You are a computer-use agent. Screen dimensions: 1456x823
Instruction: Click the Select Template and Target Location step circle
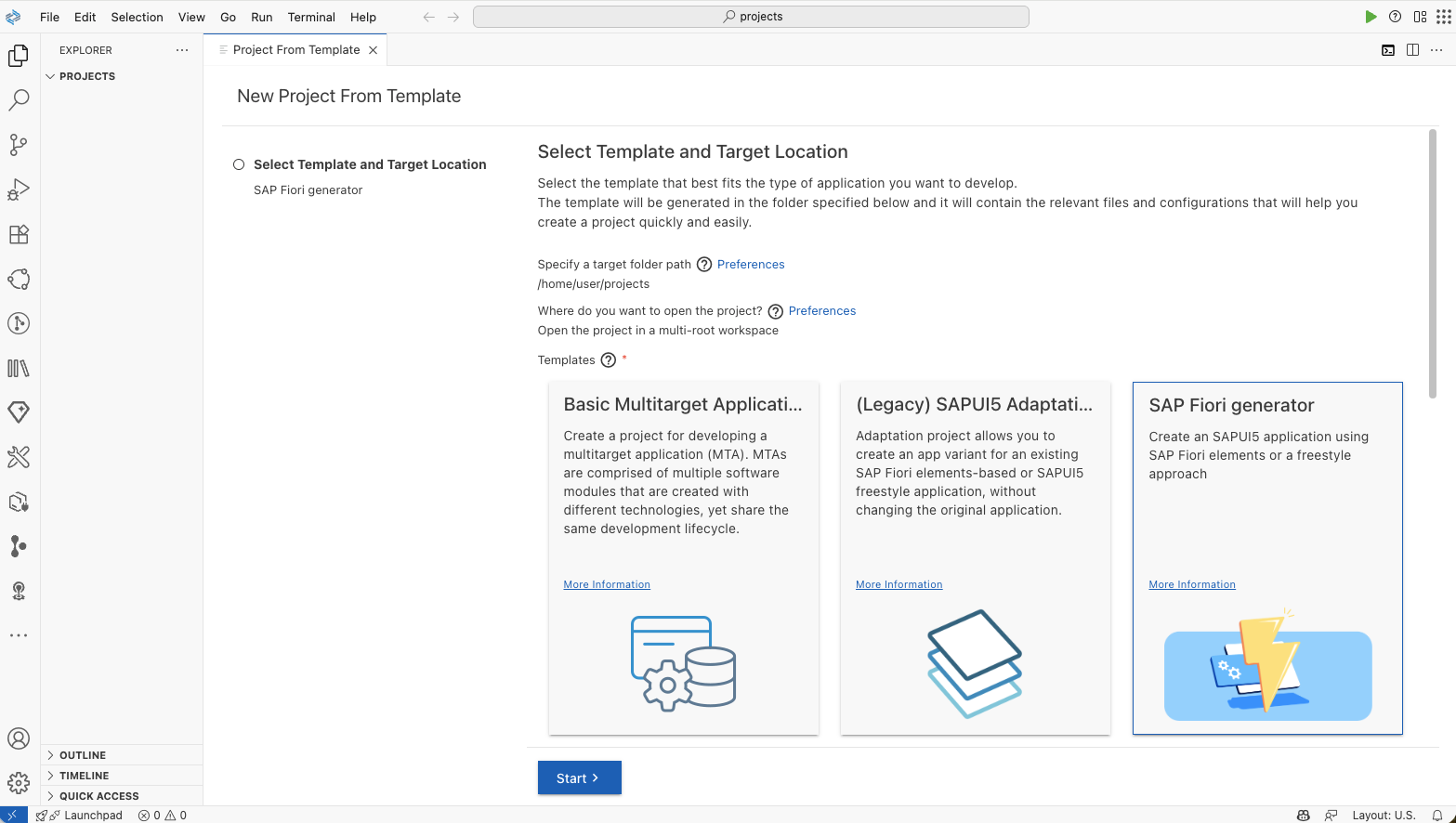click(239, 163)
